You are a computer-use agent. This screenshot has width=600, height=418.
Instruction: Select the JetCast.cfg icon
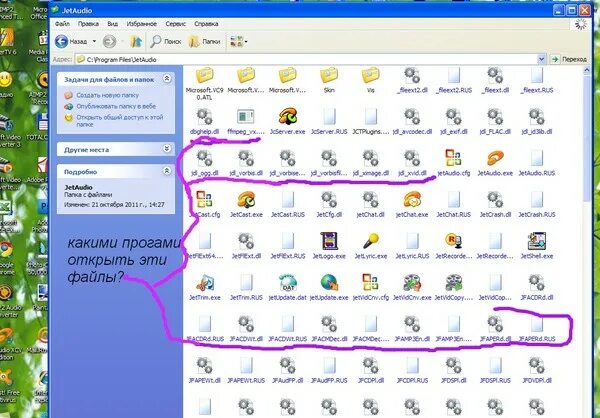[204, 199]
